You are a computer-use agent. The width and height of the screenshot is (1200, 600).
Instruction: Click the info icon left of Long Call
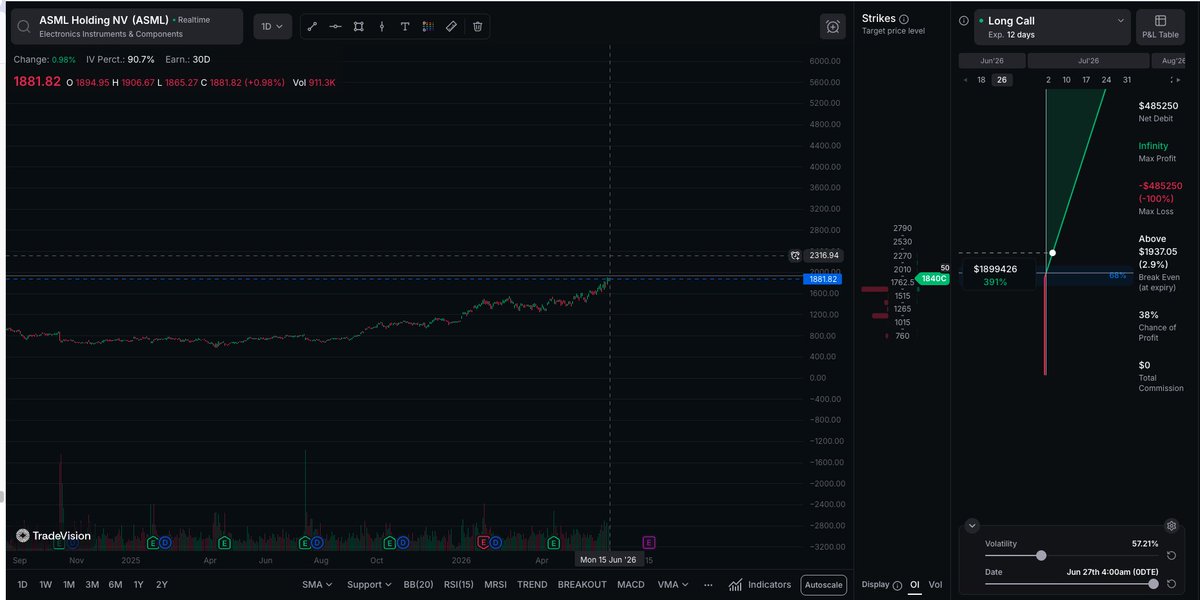point(963,20)
